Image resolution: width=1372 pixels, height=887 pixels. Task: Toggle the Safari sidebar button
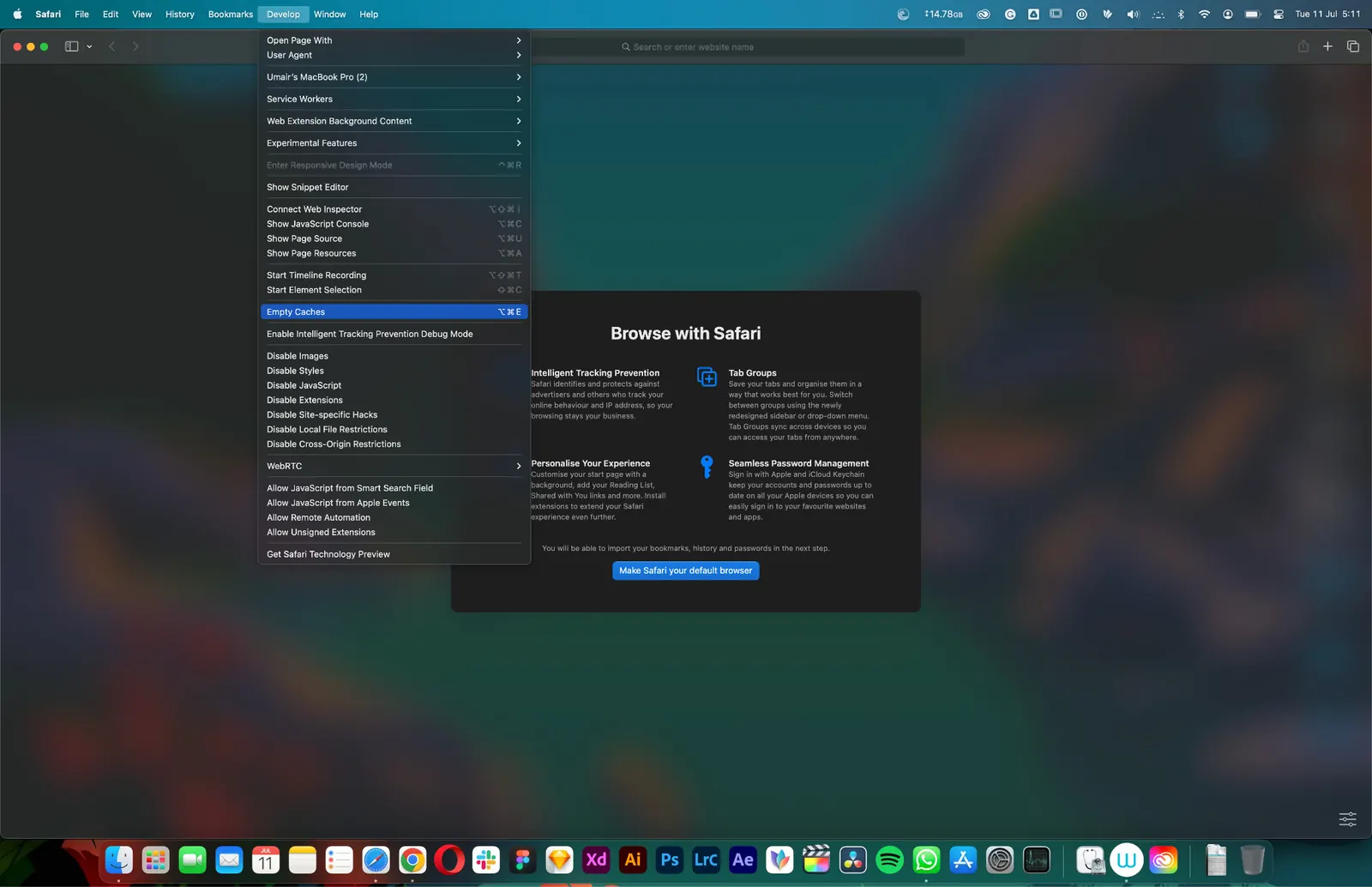coord(72,46)
